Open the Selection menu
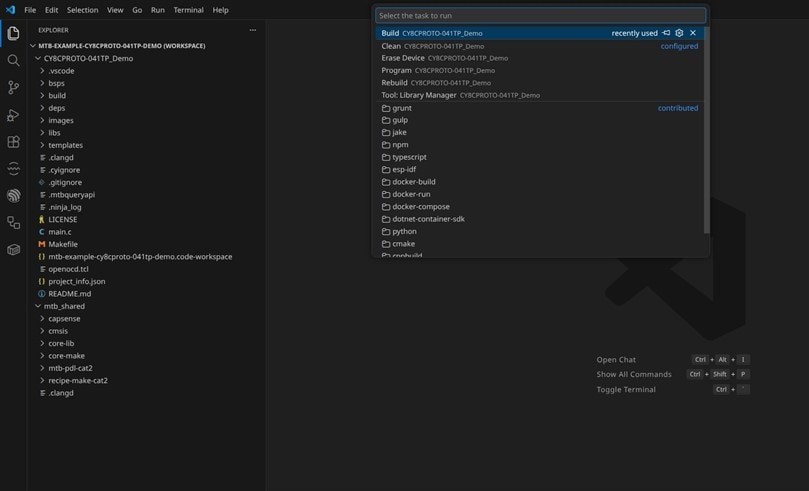 (x=83, y=10)
